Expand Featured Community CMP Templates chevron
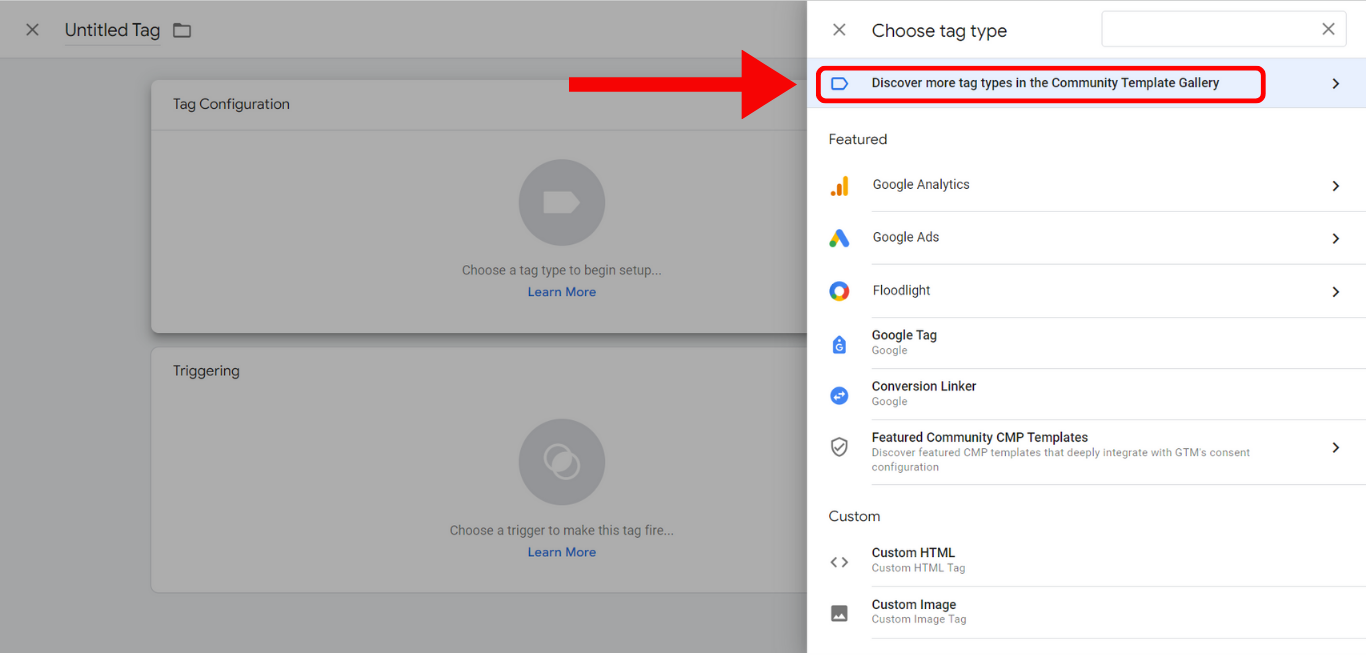1366x655 pixels. pos(1336,447)
